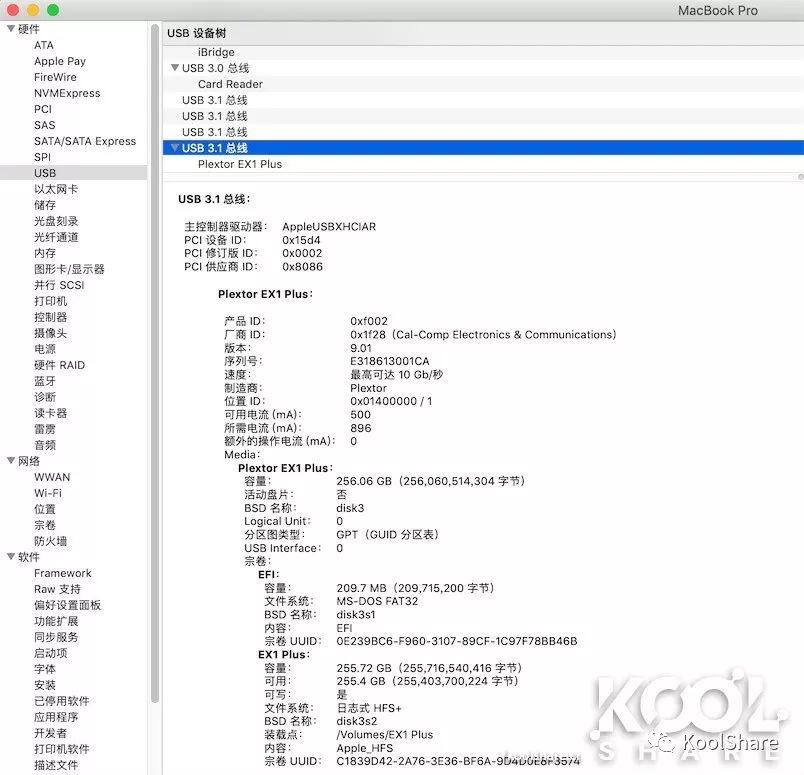804x775 pixels.
Task: Open 雷雳 in the sidebar
Action: click(x=45, y=429)
